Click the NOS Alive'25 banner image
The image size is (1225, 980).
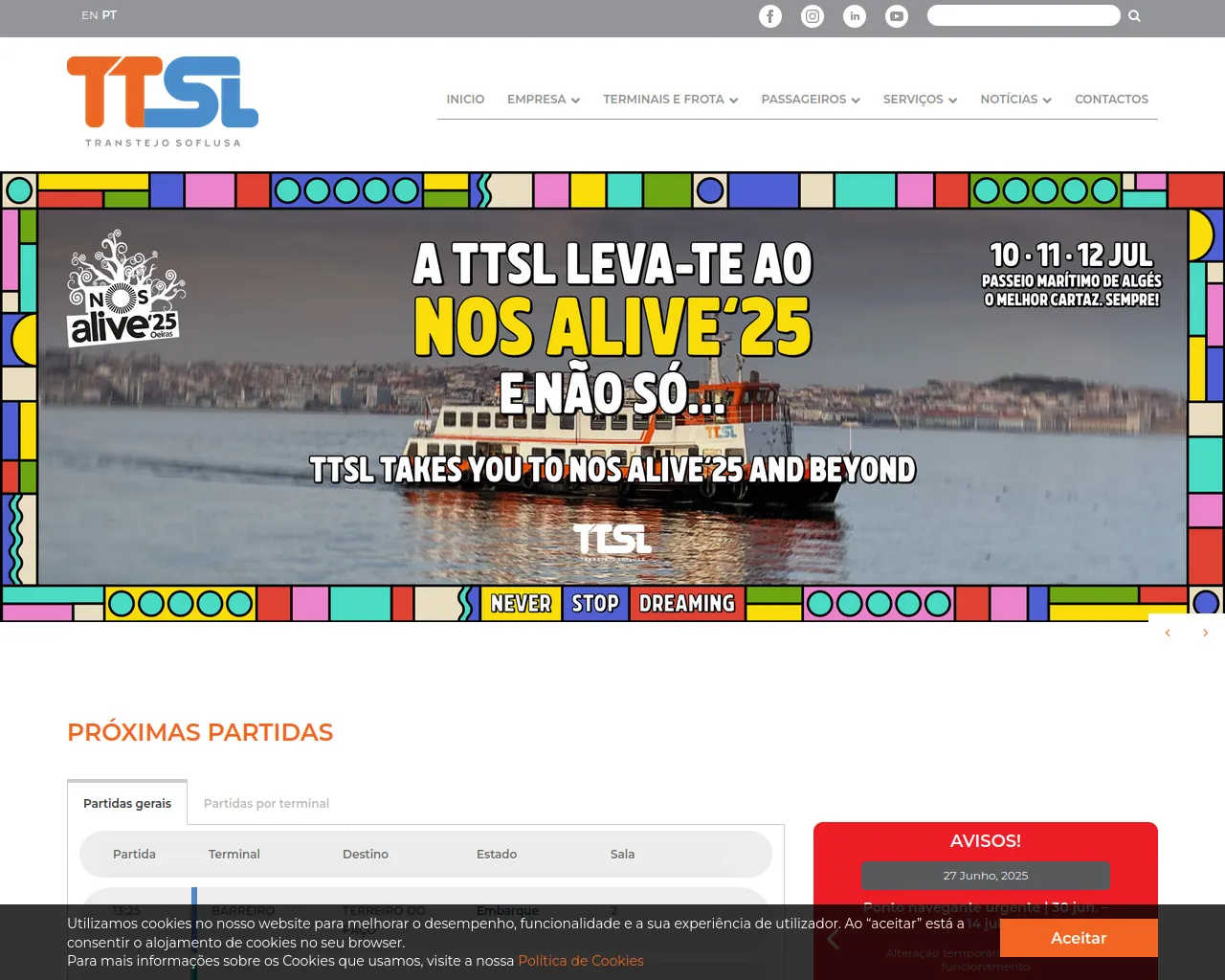point(612,397)
